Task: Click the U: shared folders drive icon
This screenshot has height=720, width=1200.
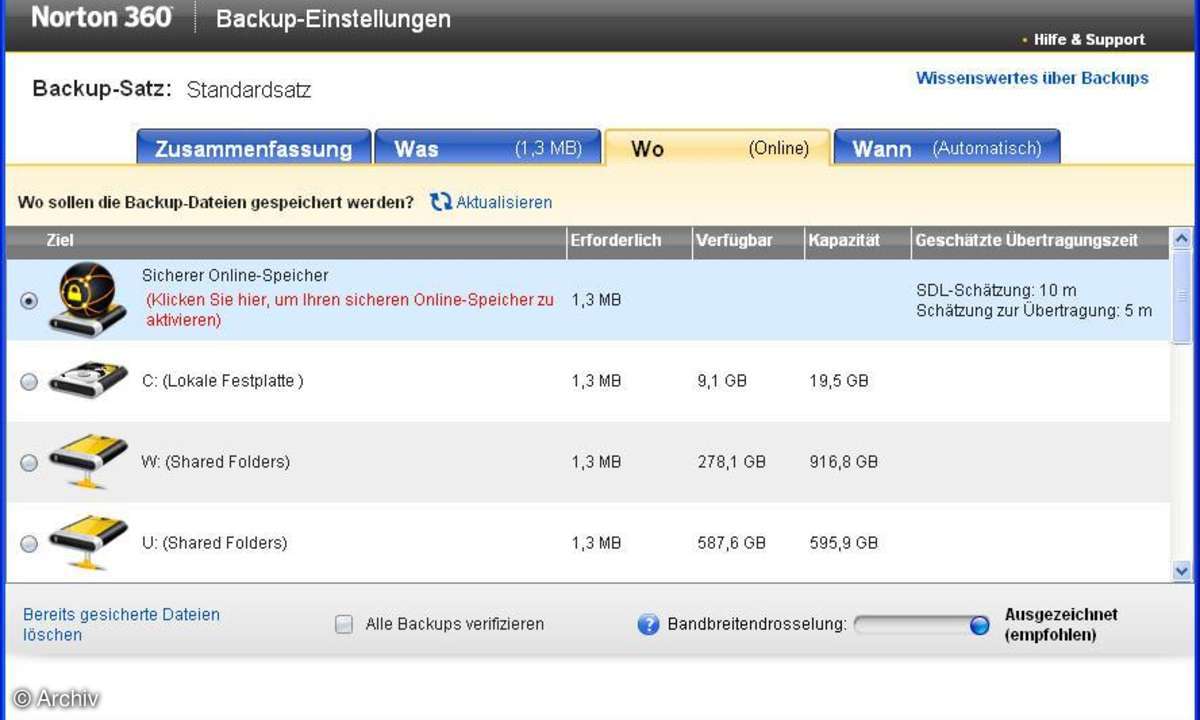Action: (x=89, y=542)
